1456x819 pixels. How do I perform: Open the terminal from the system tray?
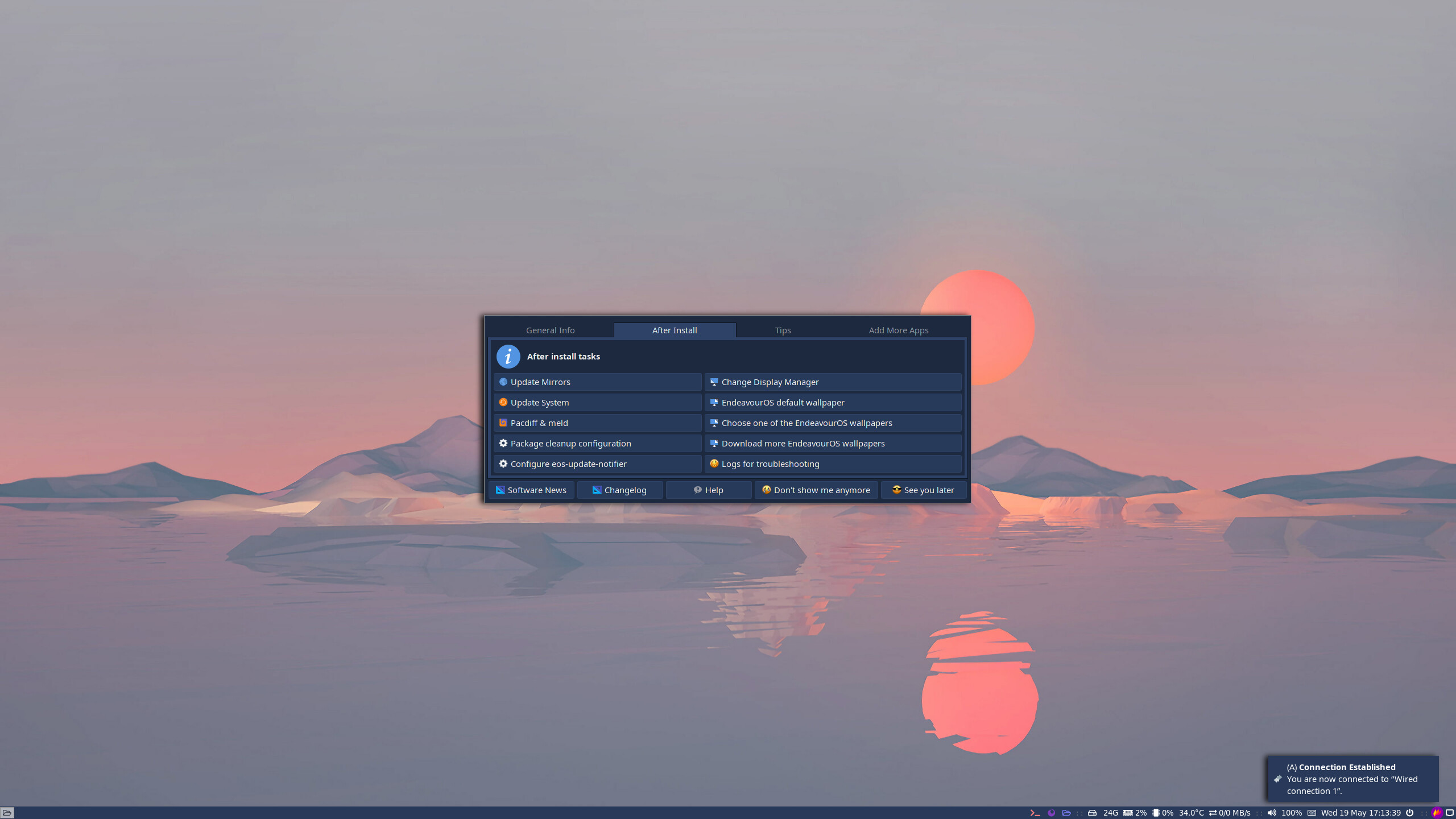pos(1035,812)
